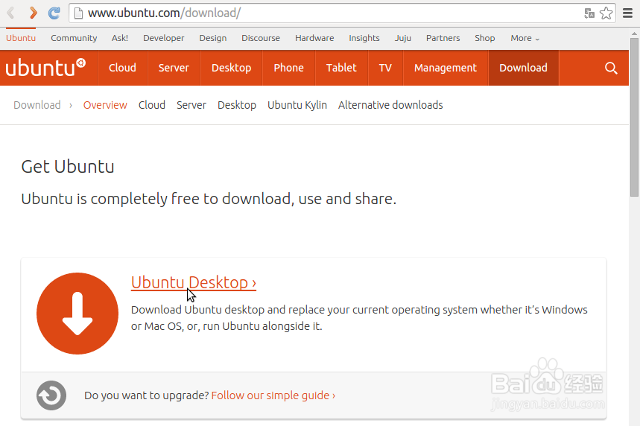
Task: Select Management in the orange navigation bar
Action: 445,68
